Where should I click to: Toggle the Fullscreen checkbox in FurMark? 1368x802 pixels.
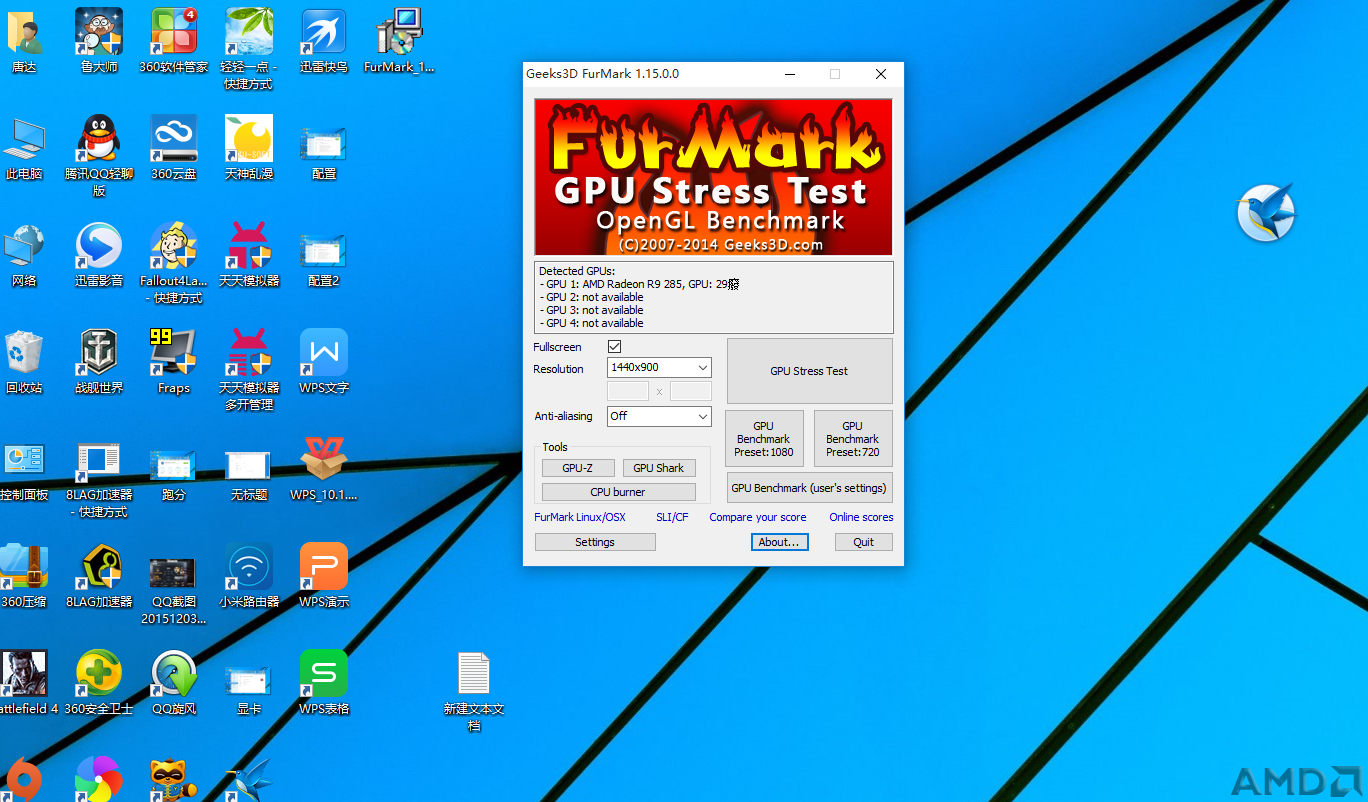615,347
